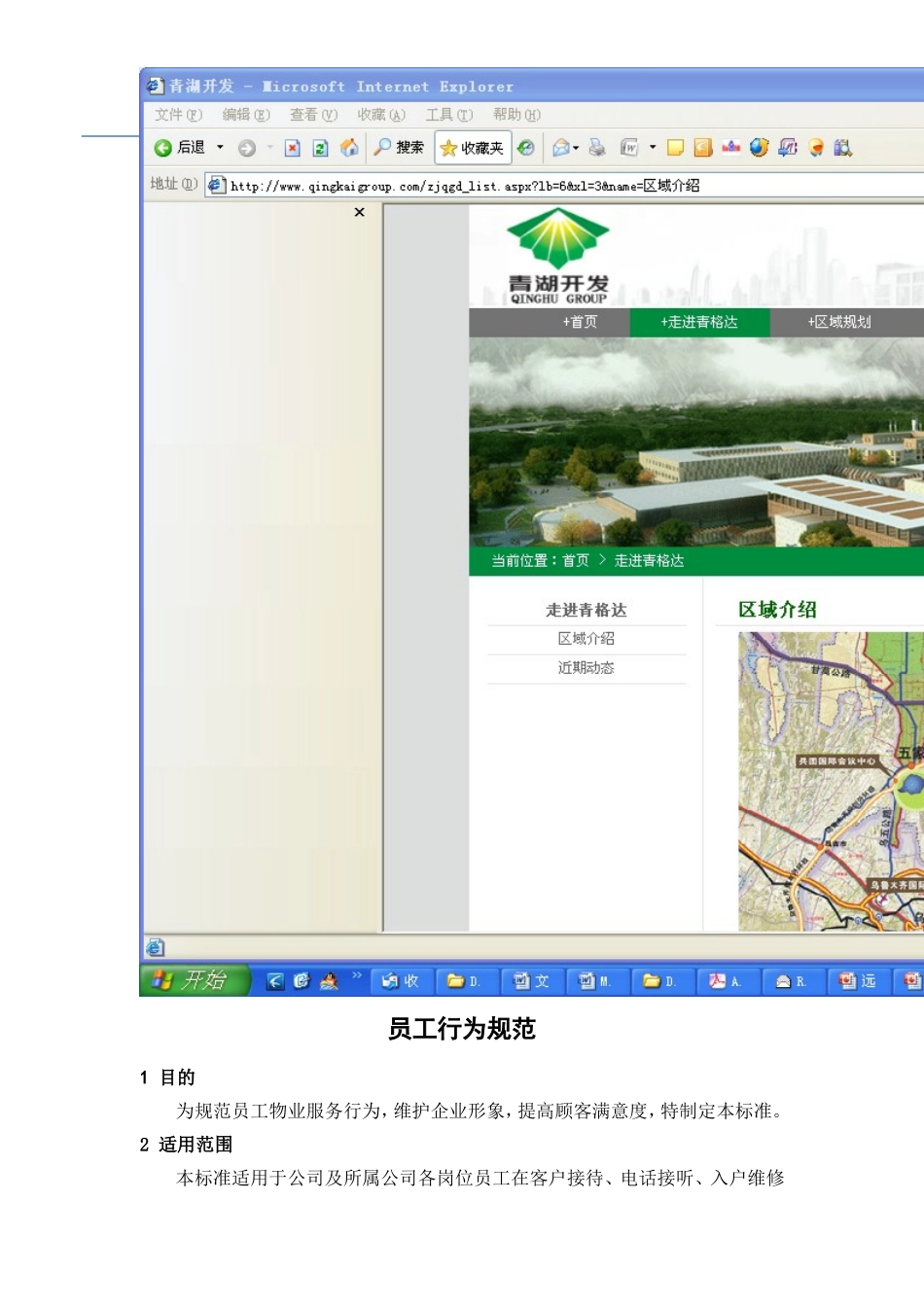Open the Edit (编辑) menu
The image size is (924, 1307).
point(246,115)
